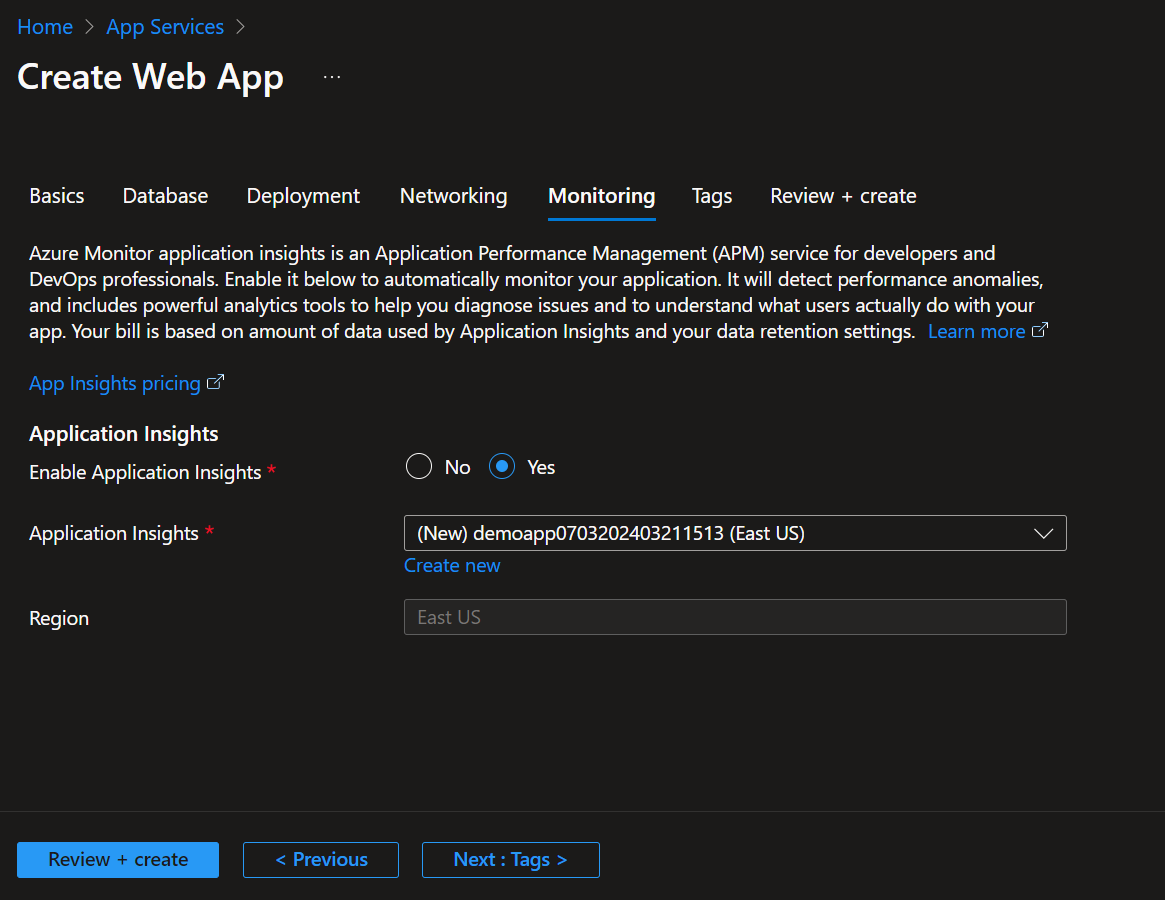The height and width of the screenshot is (900, 1165).
Task: Click the Application Insights section heading
Action: click(x=123, y=434)
